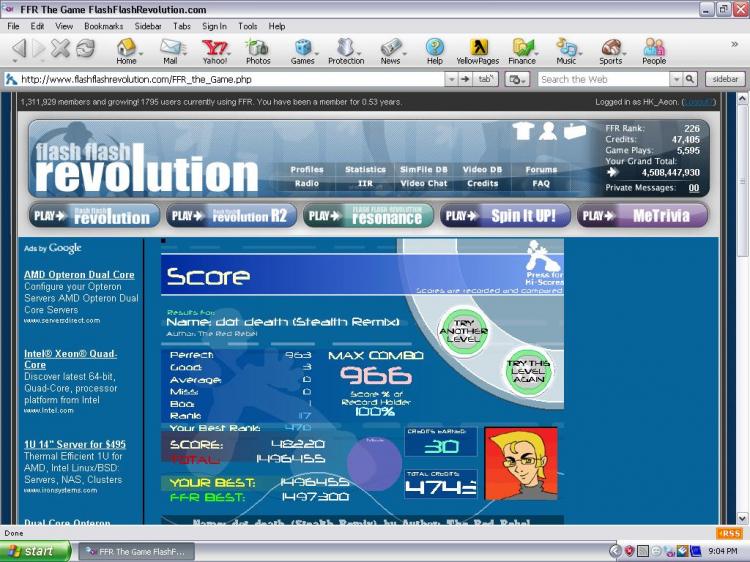750x562 pixels.
Task: Open the address bar URL dropdown arrow
Action: point(450,79)
